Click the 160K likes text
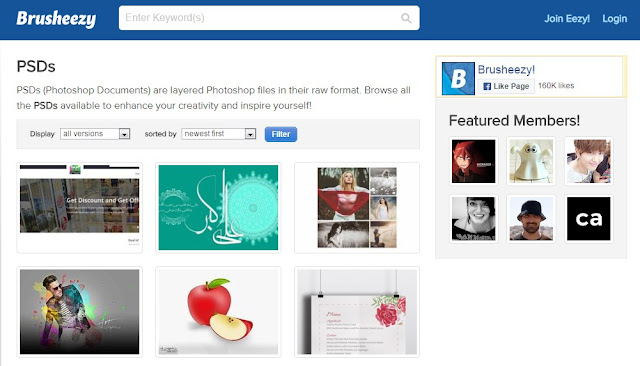The height and width of the screenshot is (366, 640). pyautogui.click(x=556, y=86)
